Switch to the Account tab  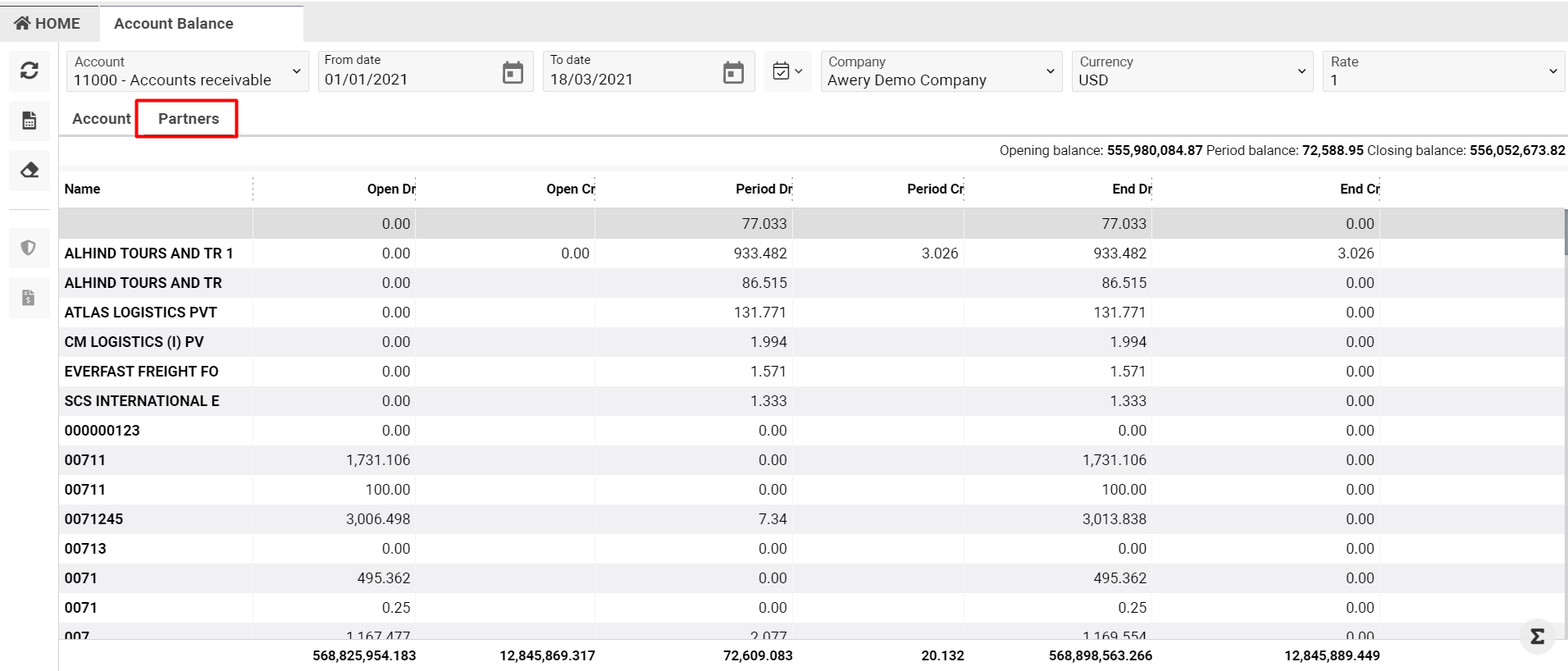click(x=101, y=119)
